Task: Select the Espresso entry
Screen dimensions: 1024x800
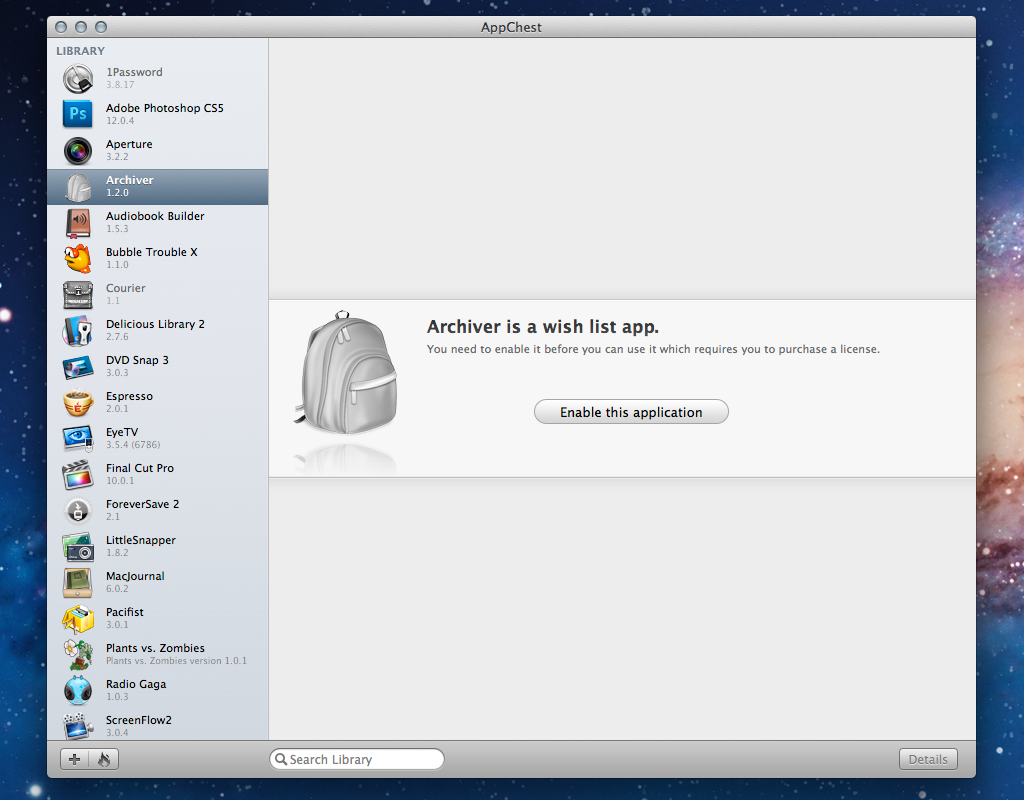Action: 157,402
